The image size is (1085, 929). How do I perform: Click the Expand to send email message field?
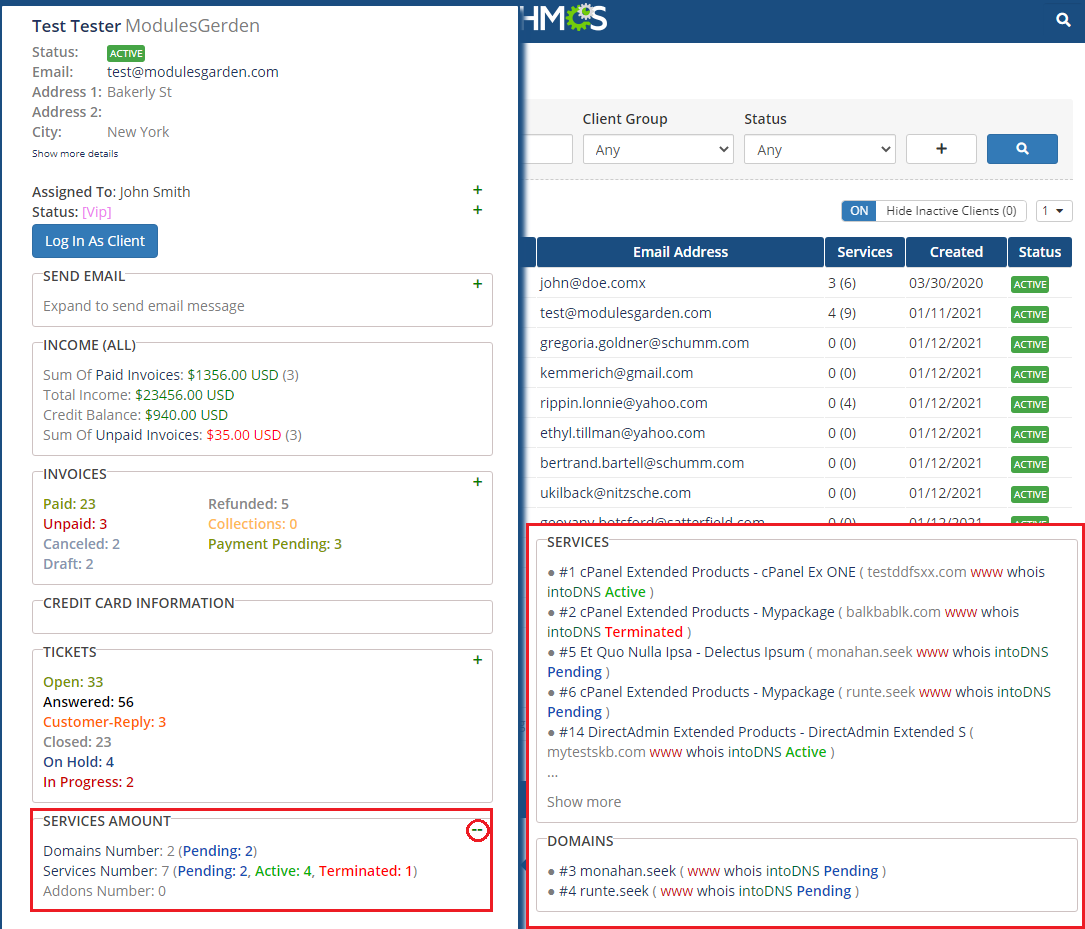click(144, 306)
